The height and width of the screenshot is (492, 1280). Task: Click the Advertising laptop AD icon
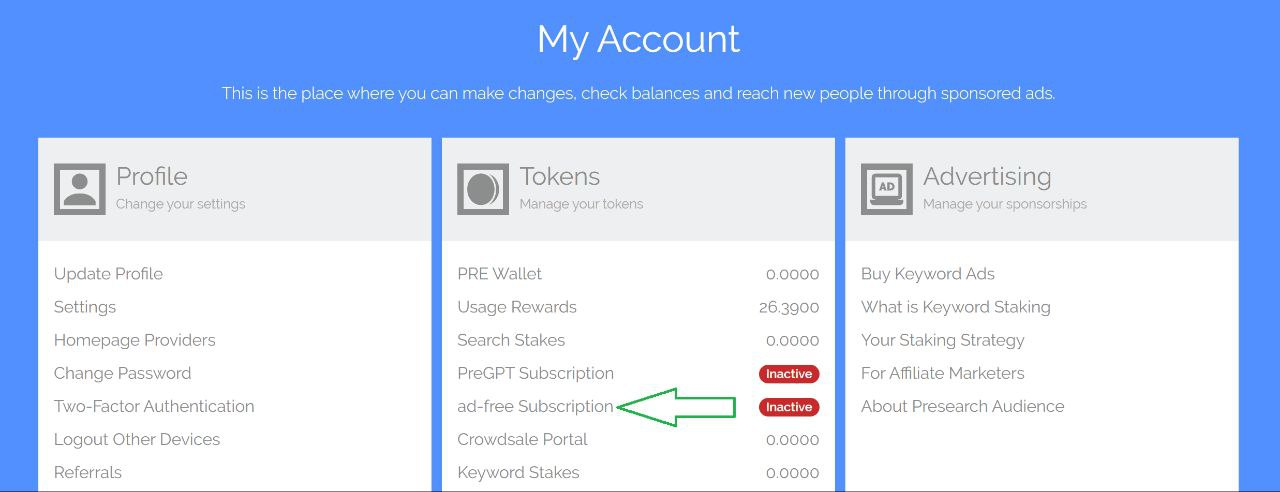887,189
